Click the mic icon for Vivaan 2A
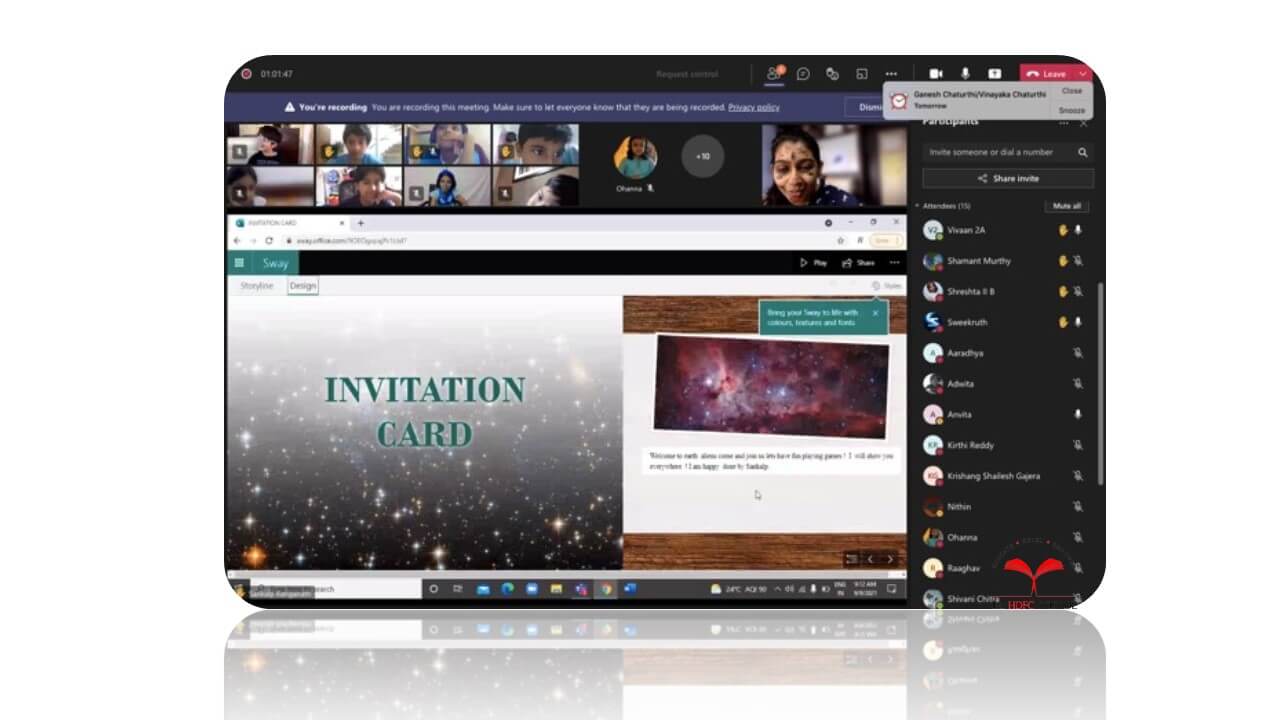This screenshot has height=720, width=1280. click(x=1078, y=230)
